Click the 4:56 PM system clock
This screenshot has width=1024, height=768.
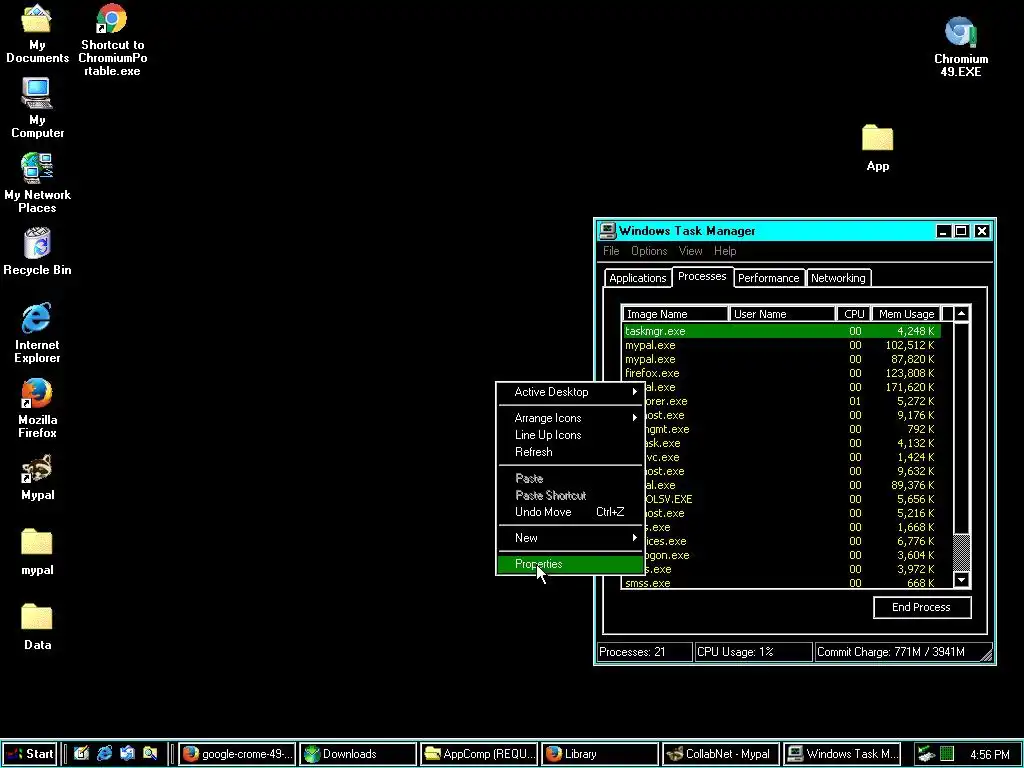point(989,754)
